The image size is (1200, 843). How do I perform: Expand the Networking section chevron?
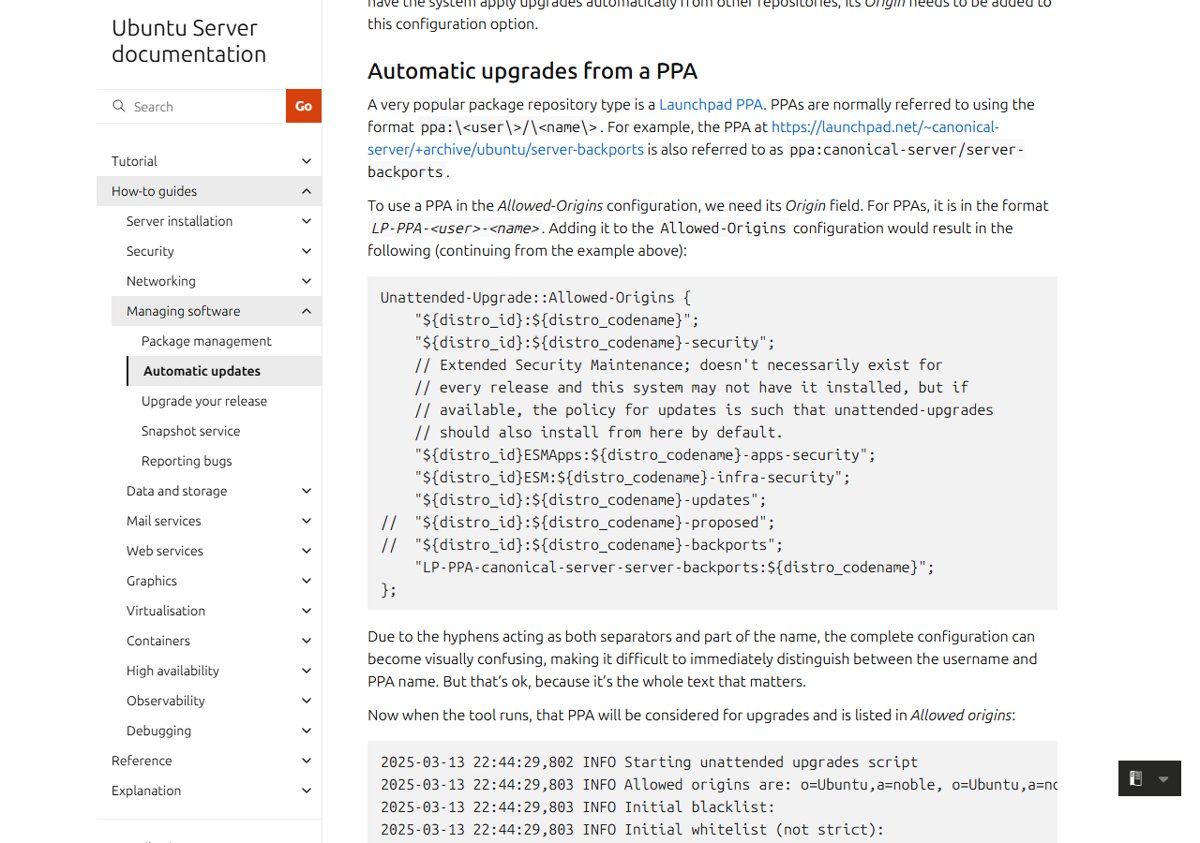tap(306, 281)
